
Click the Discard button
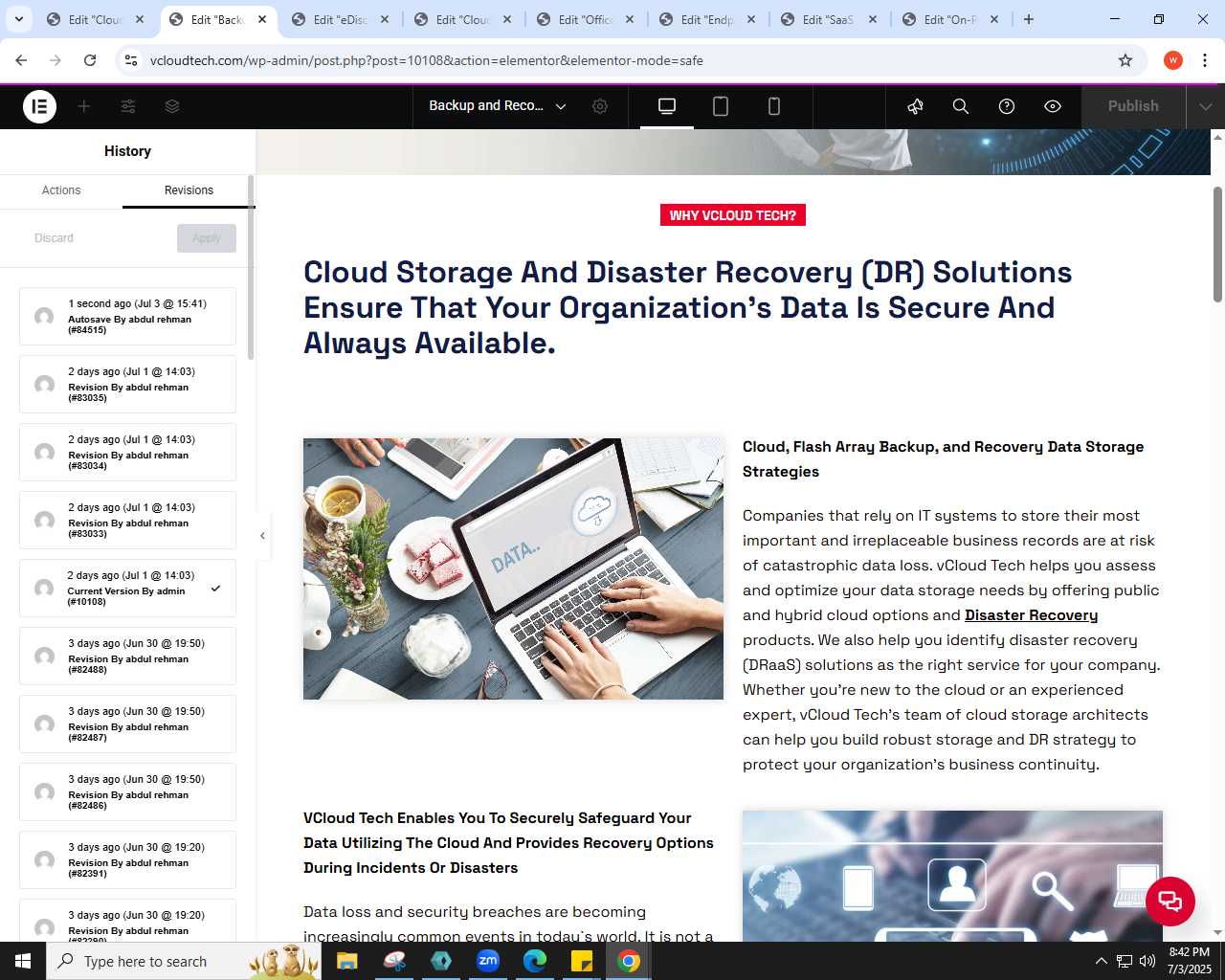pyautogui.click(x=54, y=238)
